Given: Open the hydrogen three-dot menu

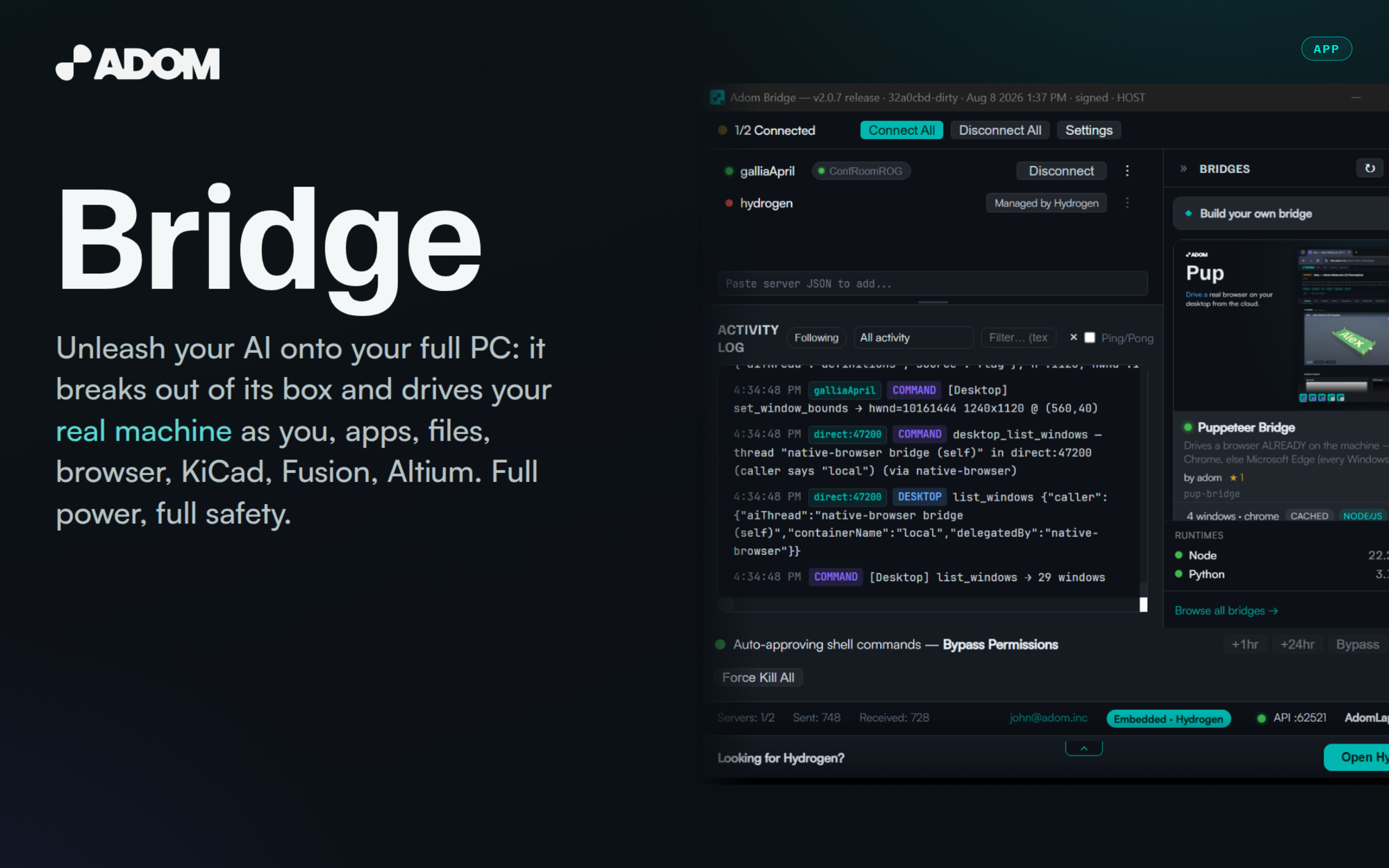Looking at the screenshot, I should click(x=1127, y=203).
